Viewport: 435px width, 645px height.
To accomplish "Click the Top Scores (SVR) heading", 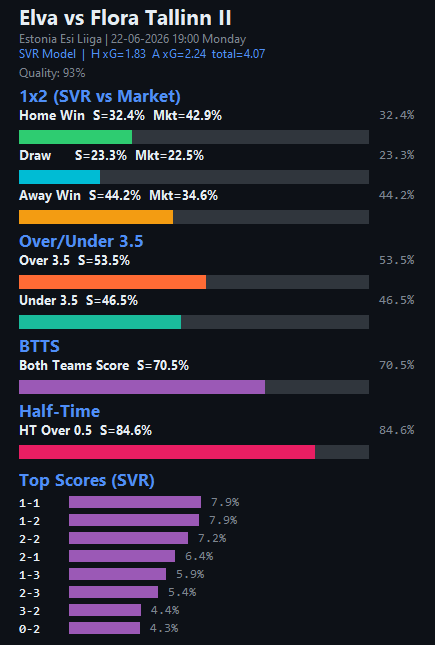I will click(x=87, y=480).
